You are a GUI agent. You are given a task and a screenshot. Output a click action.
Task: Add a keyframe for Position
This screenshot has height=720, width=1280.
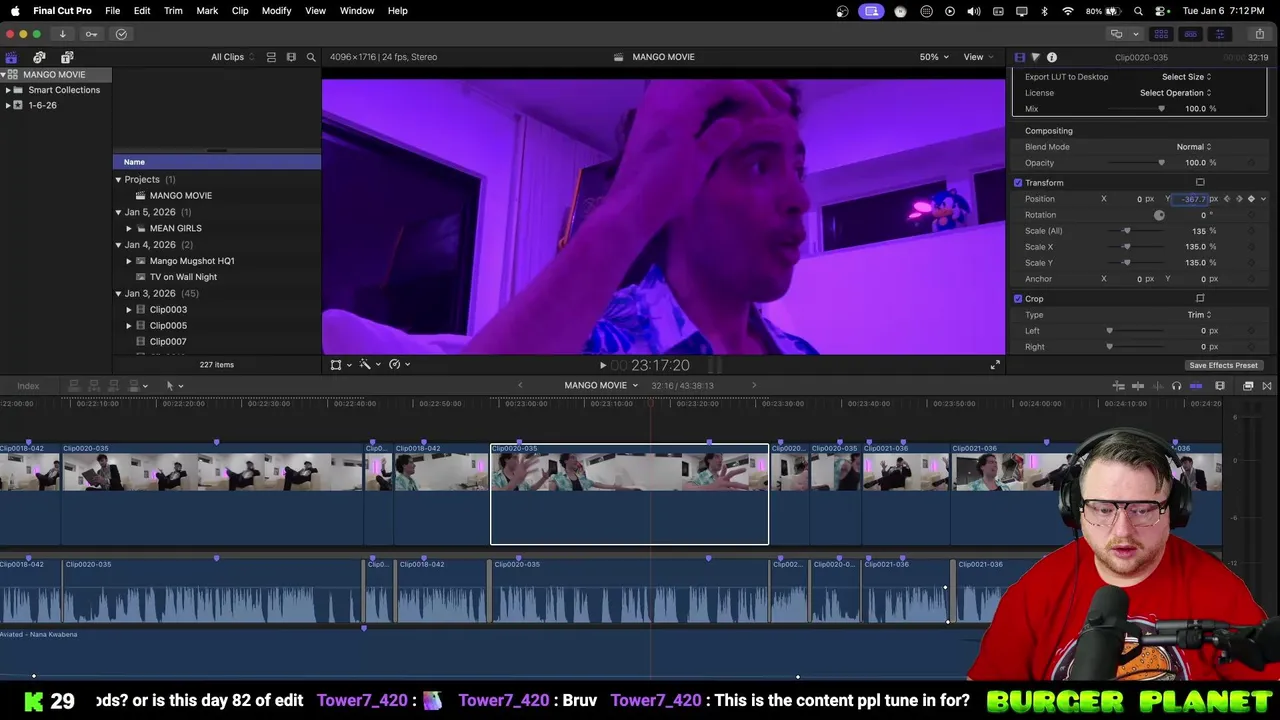tap(1251, 199)
